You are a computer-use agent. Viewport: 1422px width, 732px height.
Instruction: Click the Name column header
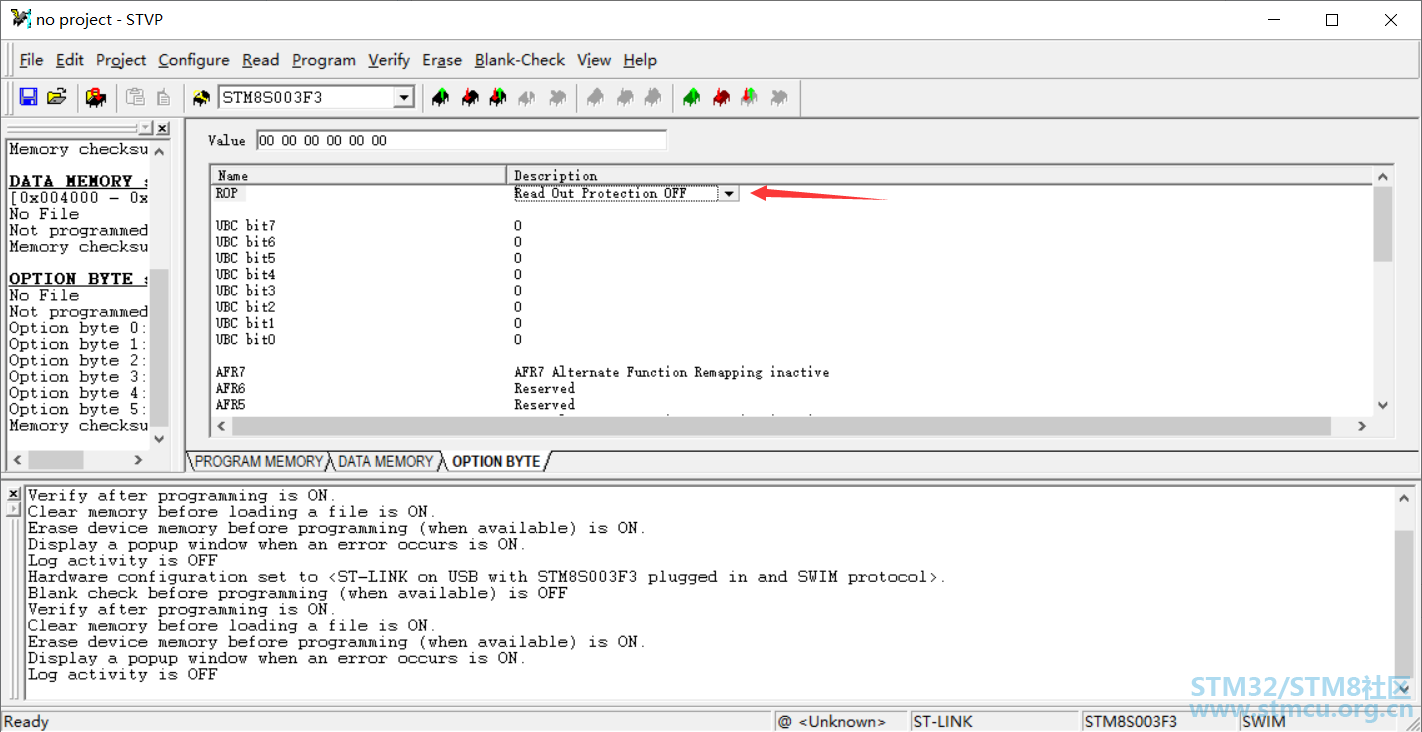[x=359, y=175]
